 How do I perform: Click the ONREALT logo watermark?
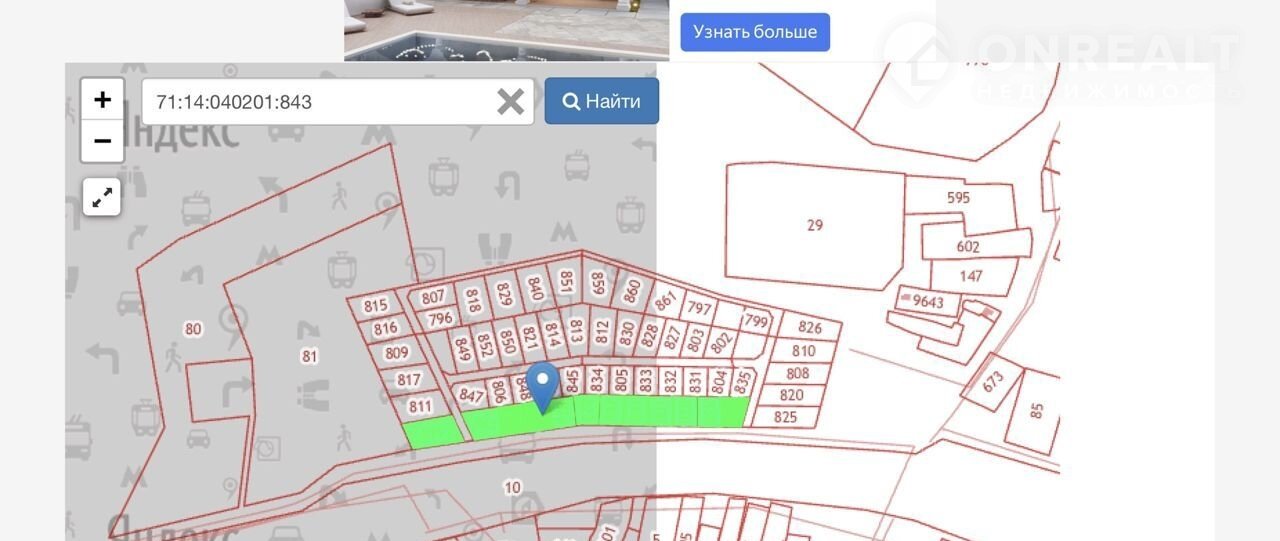(x=1060, y=60)
